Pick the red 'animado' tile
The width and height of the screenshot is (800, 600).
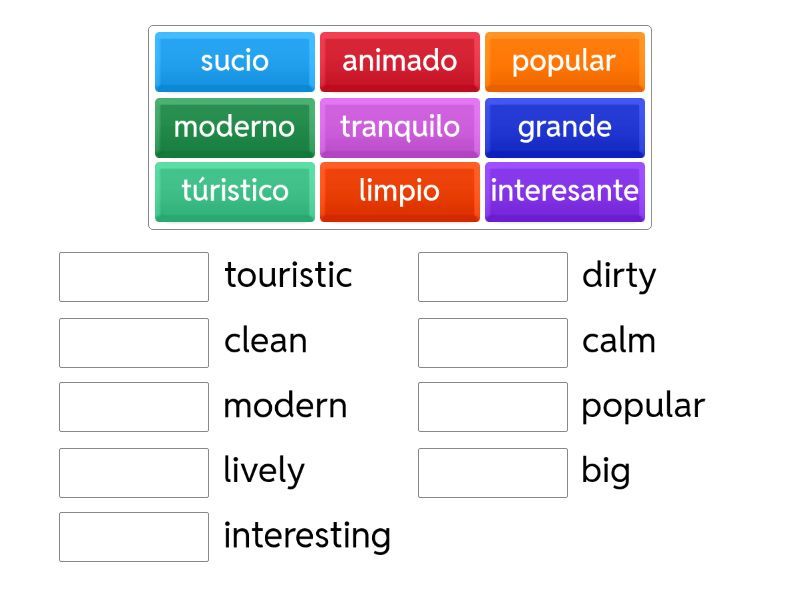pos(400,61)
